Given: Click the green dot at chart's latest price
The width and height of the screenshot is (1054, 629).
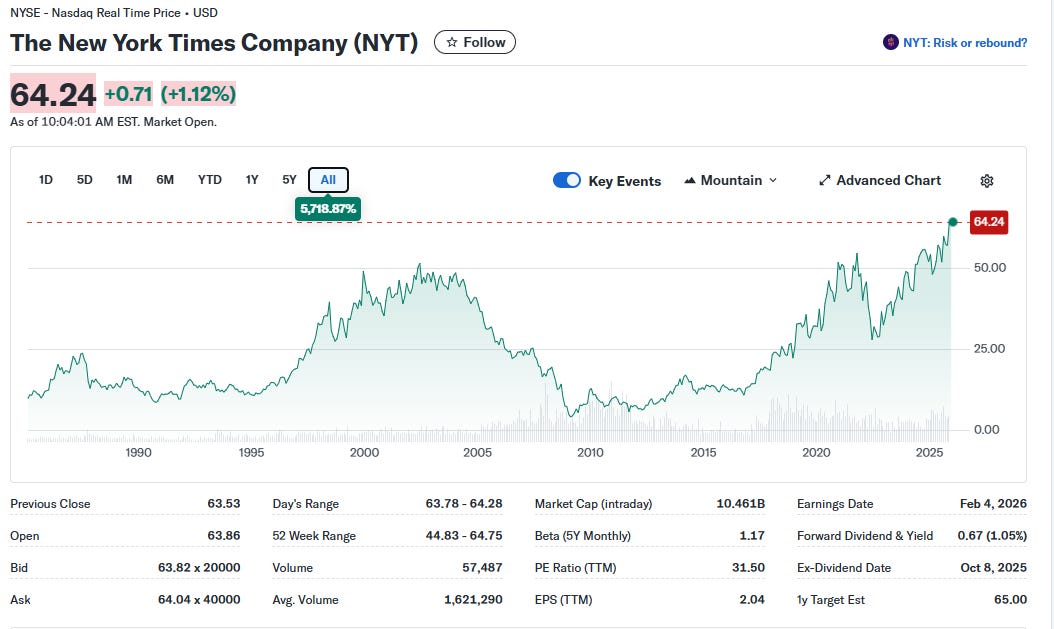Looking at the screenshot, I should click(x=952, y=222).
